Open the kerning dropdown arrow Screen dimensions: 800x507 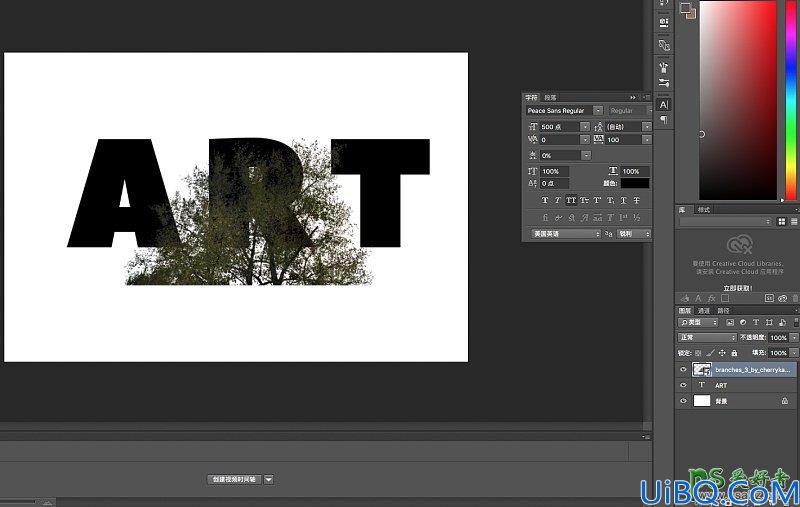click(x=585, y=139)
